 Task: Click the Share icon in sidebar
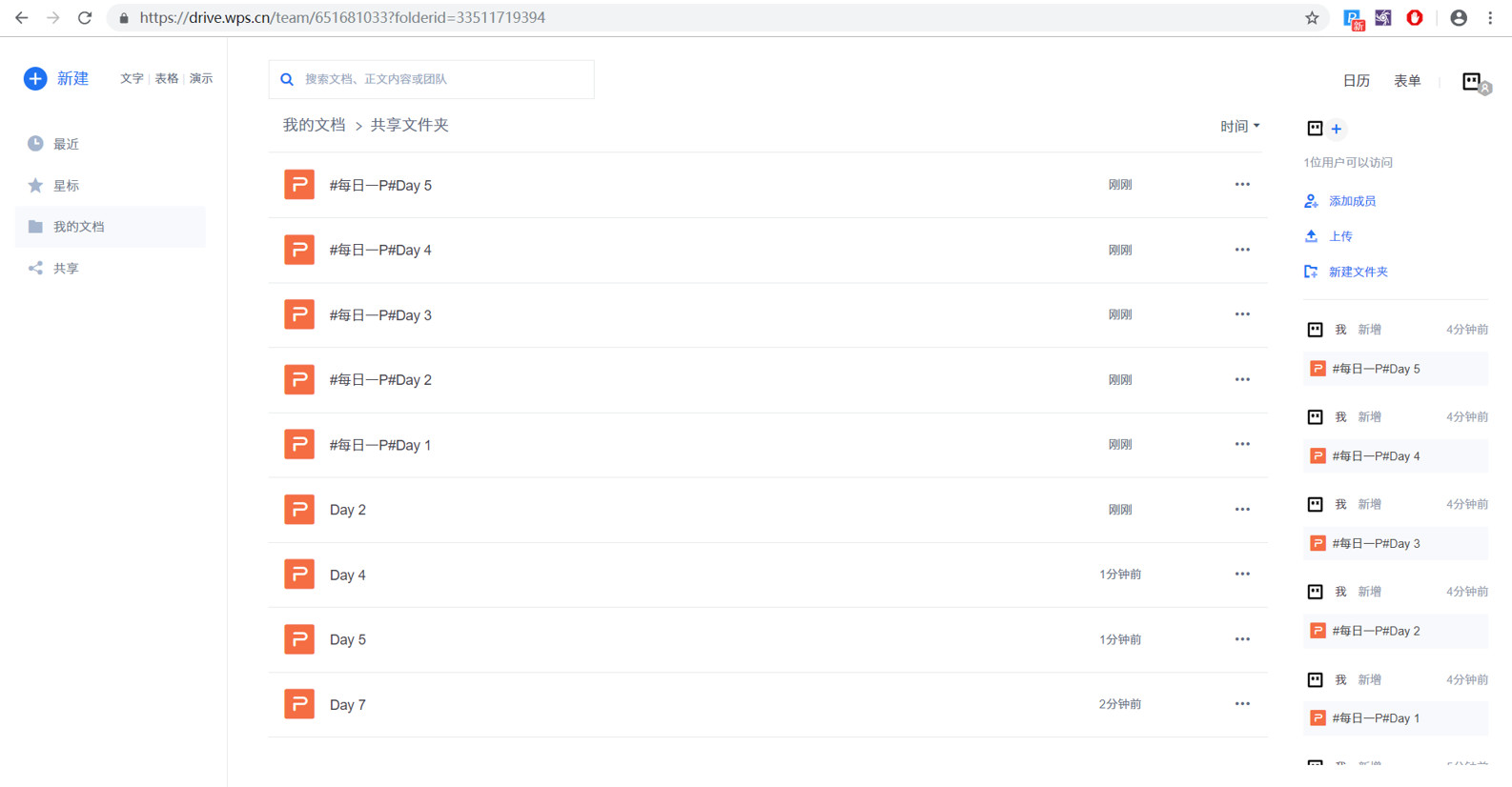[35, 269]
